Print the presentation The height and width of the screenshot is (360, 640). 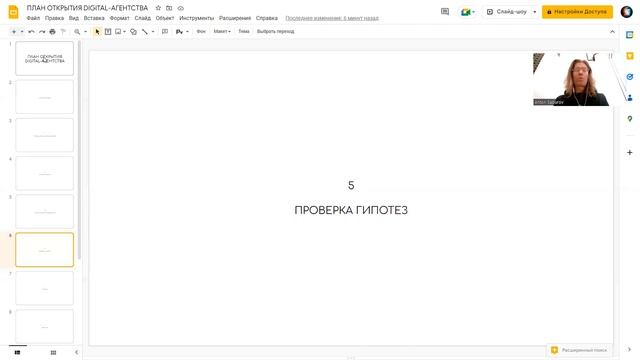(x=52, y=31)
